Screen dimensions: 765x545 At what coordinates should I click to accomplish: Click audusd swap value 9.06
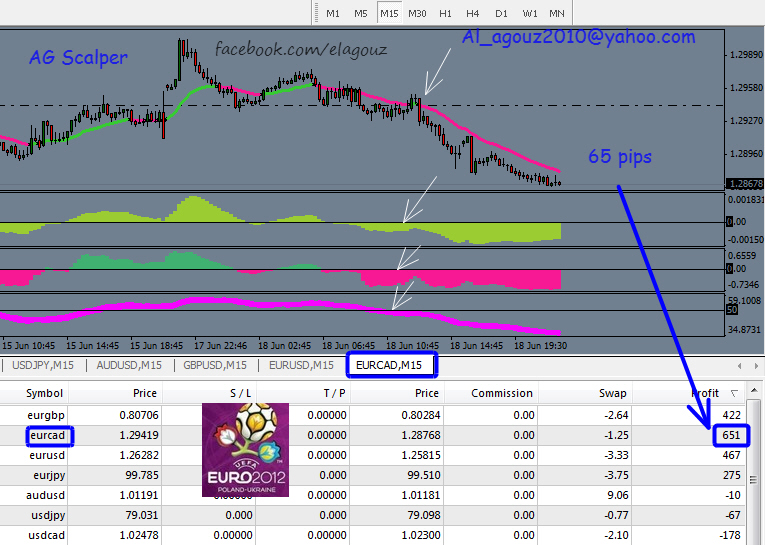tap(618, 495)
